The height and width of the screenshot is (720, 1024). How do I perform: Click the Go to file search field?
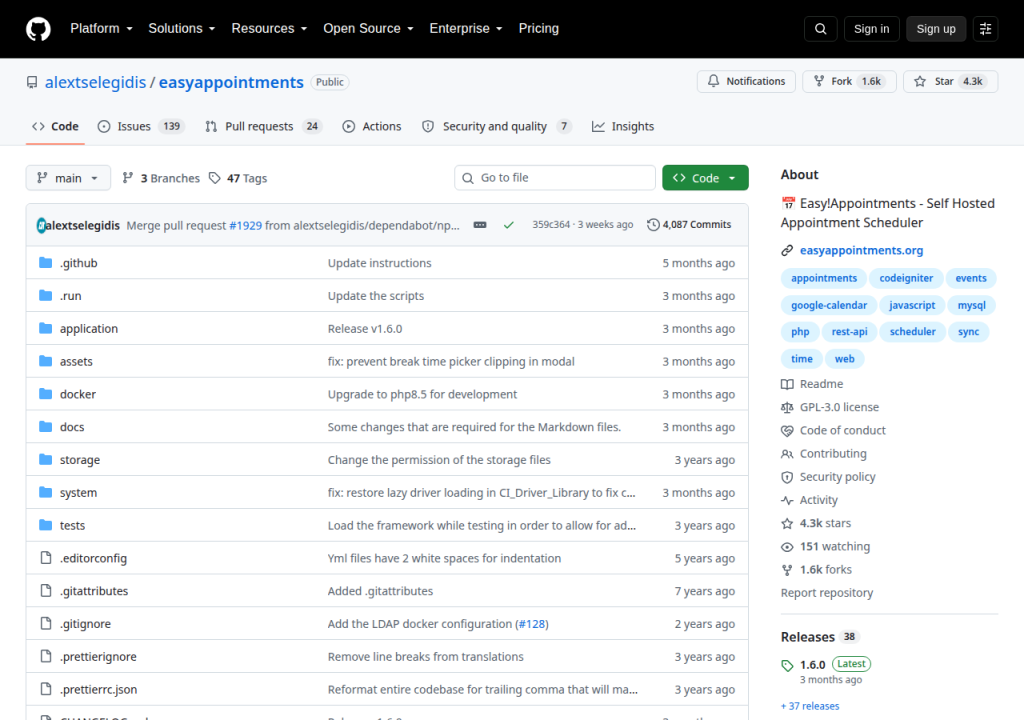coord(555,178)
